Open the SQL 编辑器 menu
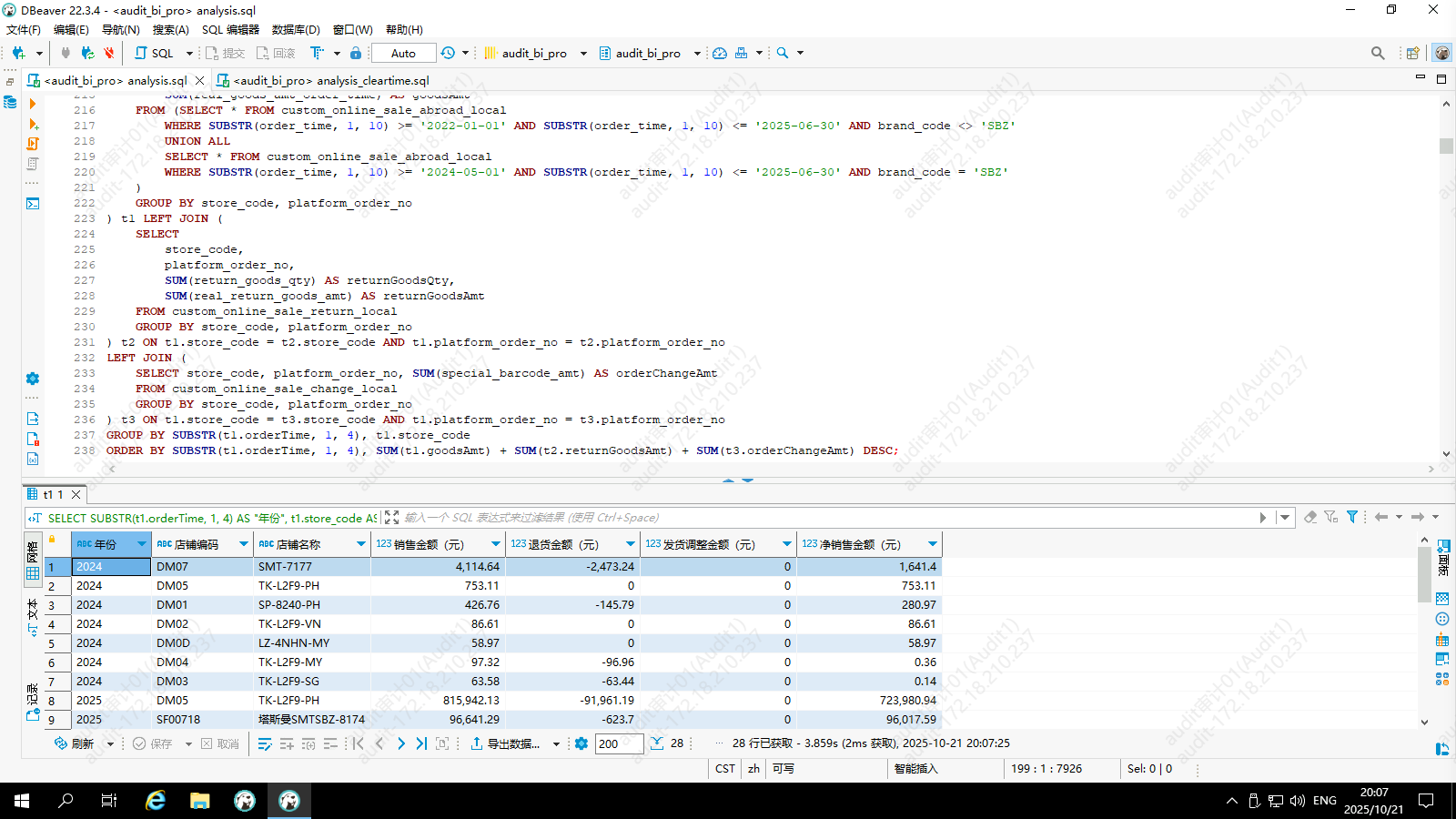 click(x=230, y=29)
